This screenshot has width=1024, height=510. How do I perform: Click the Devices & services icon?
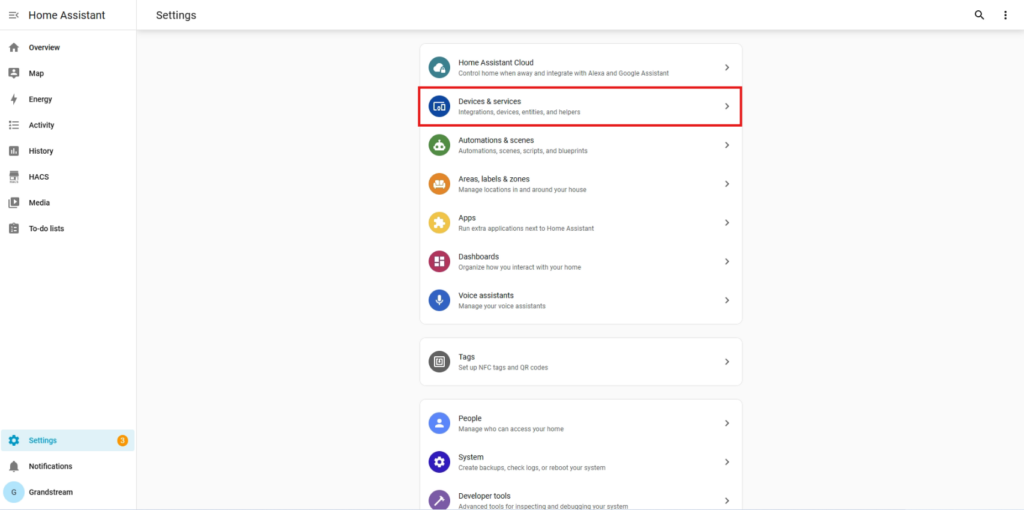(440, 106)
